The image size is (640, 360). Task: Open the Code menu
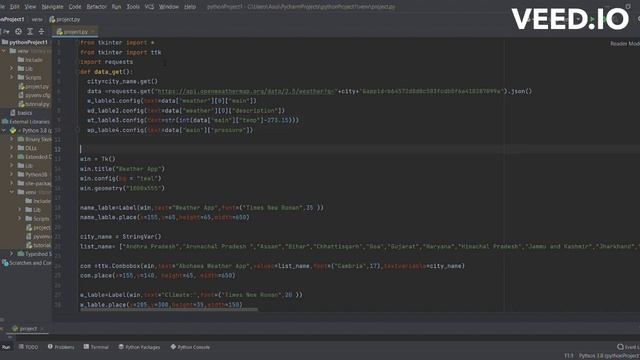click(x=75, y=7)
